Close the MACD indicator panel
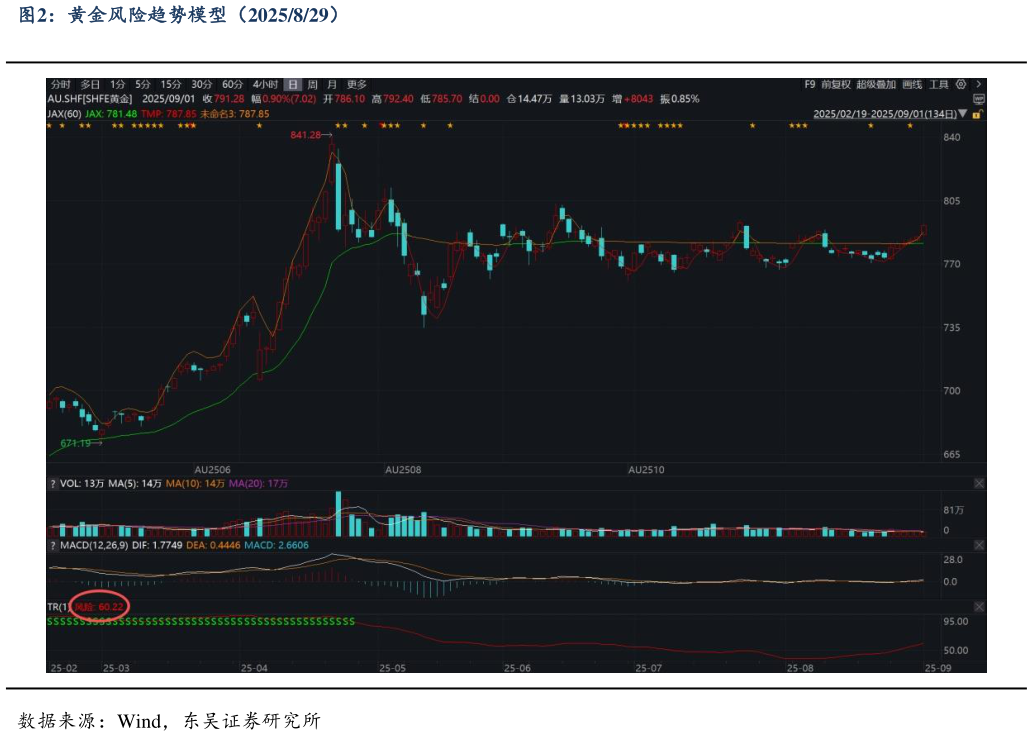Screen dimensions: 1032x736 click(x=979, y=545)
